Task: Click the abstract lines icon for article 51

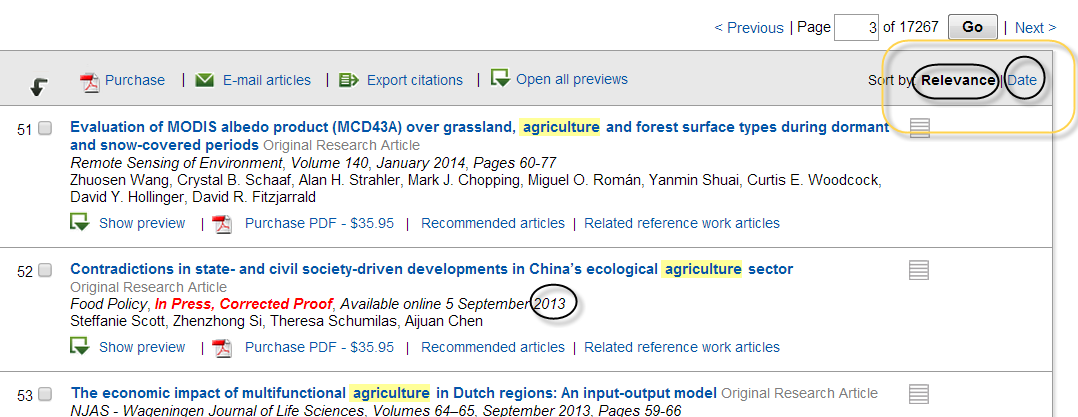Action: point(920,128)
